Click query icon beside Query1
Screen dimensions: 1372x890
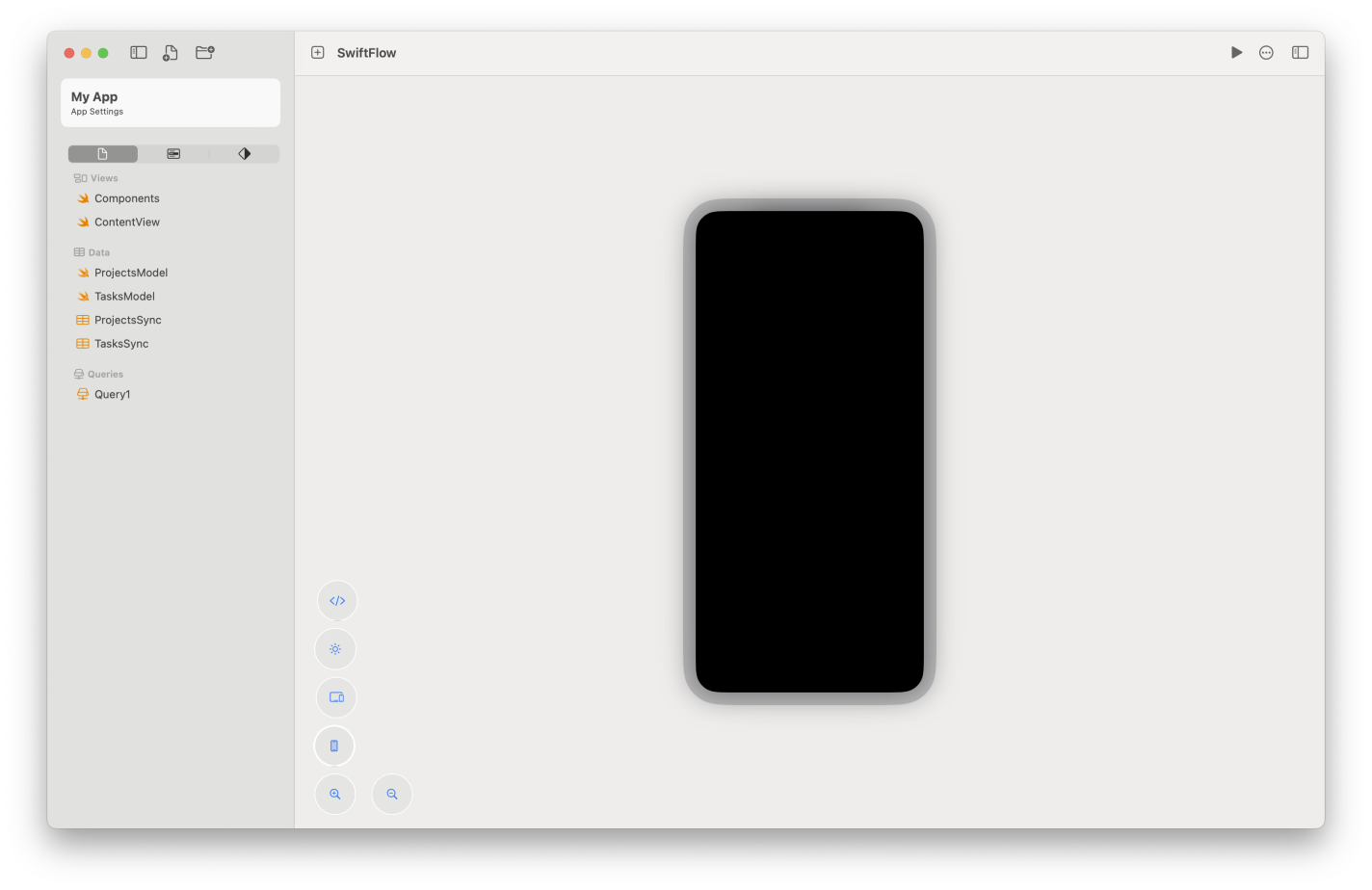pyautogui.click(x=83, y=394)
